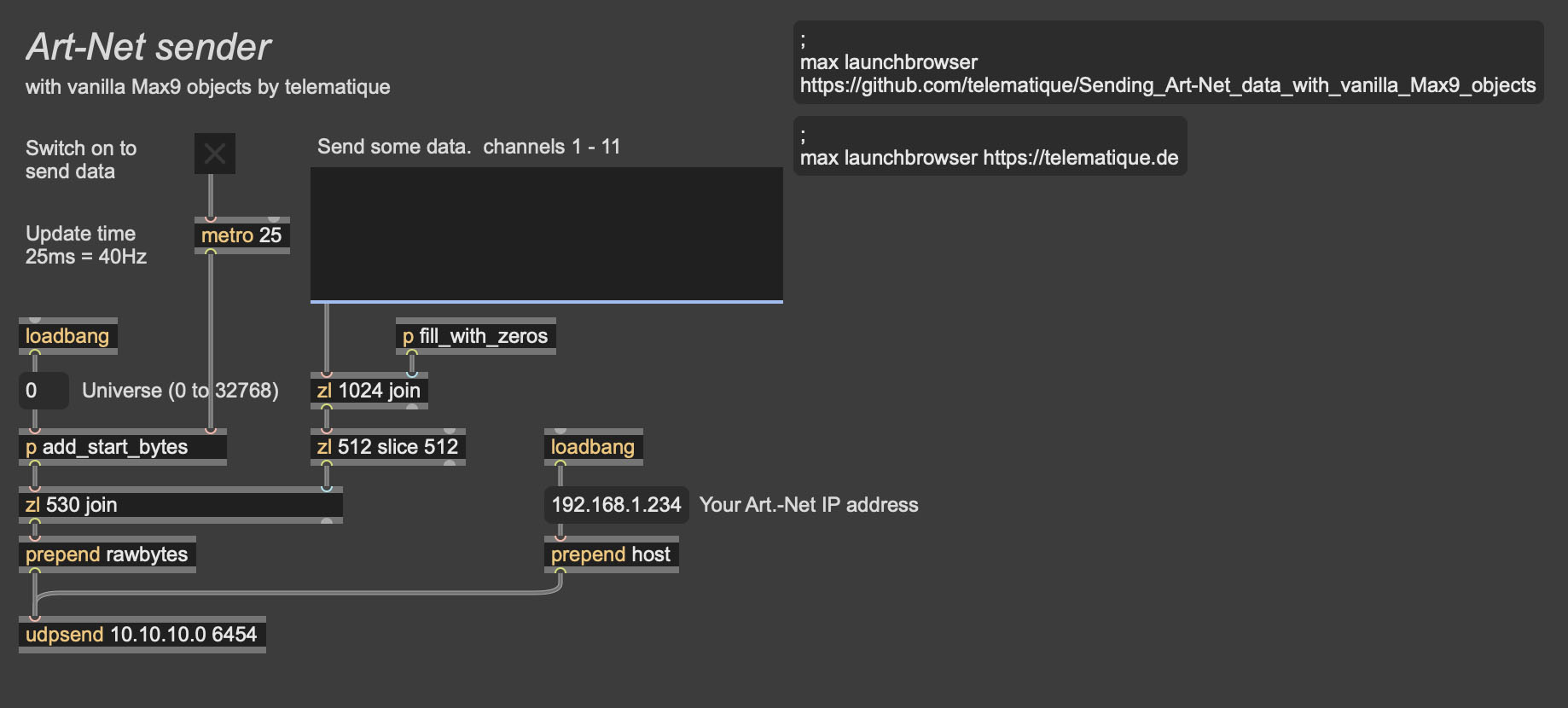Click the loadbang above Universe number box
This screenshot has height=708, width=1568.
(67, 336)
